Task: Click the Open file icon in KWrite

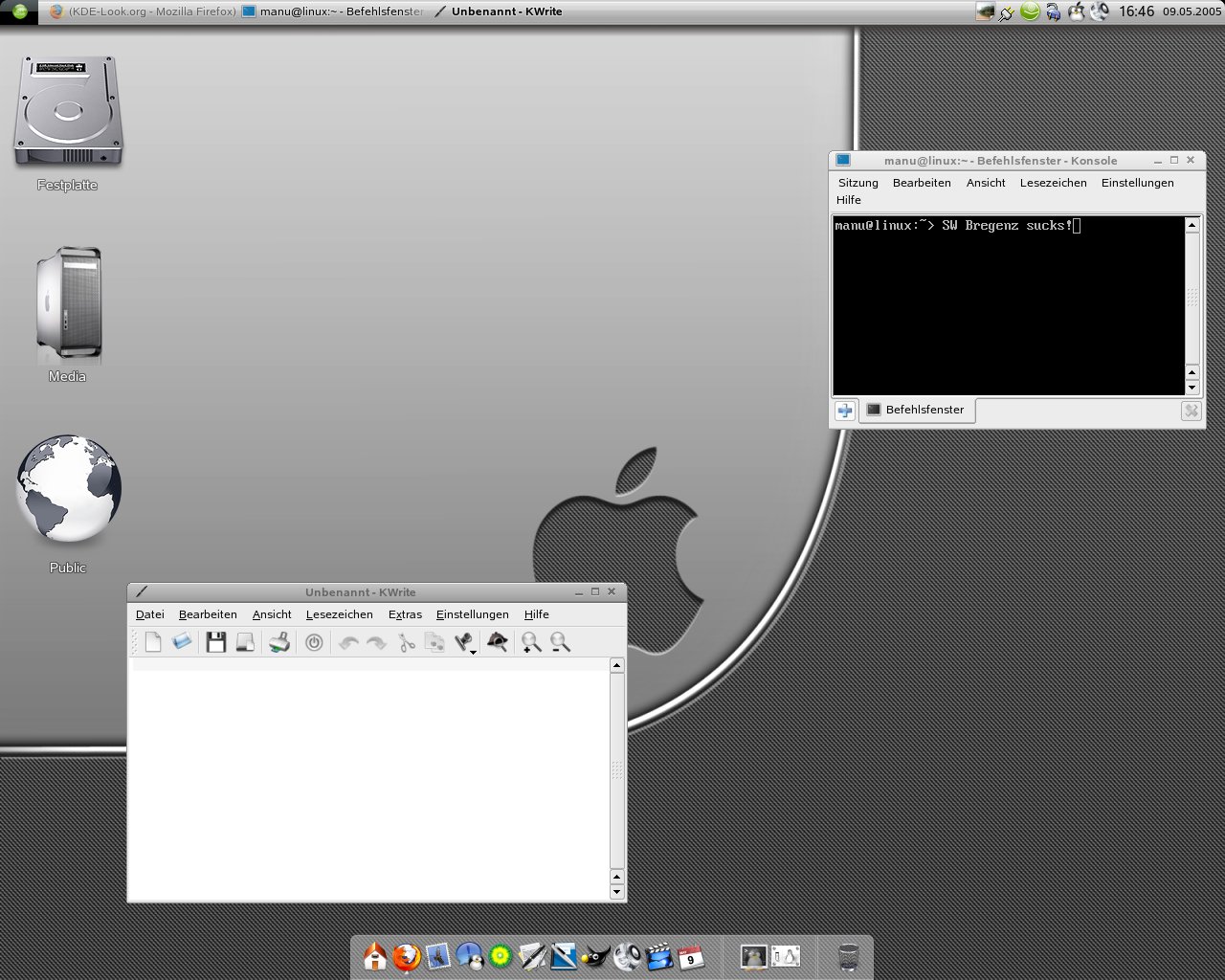Action: [x=182, y=642]
